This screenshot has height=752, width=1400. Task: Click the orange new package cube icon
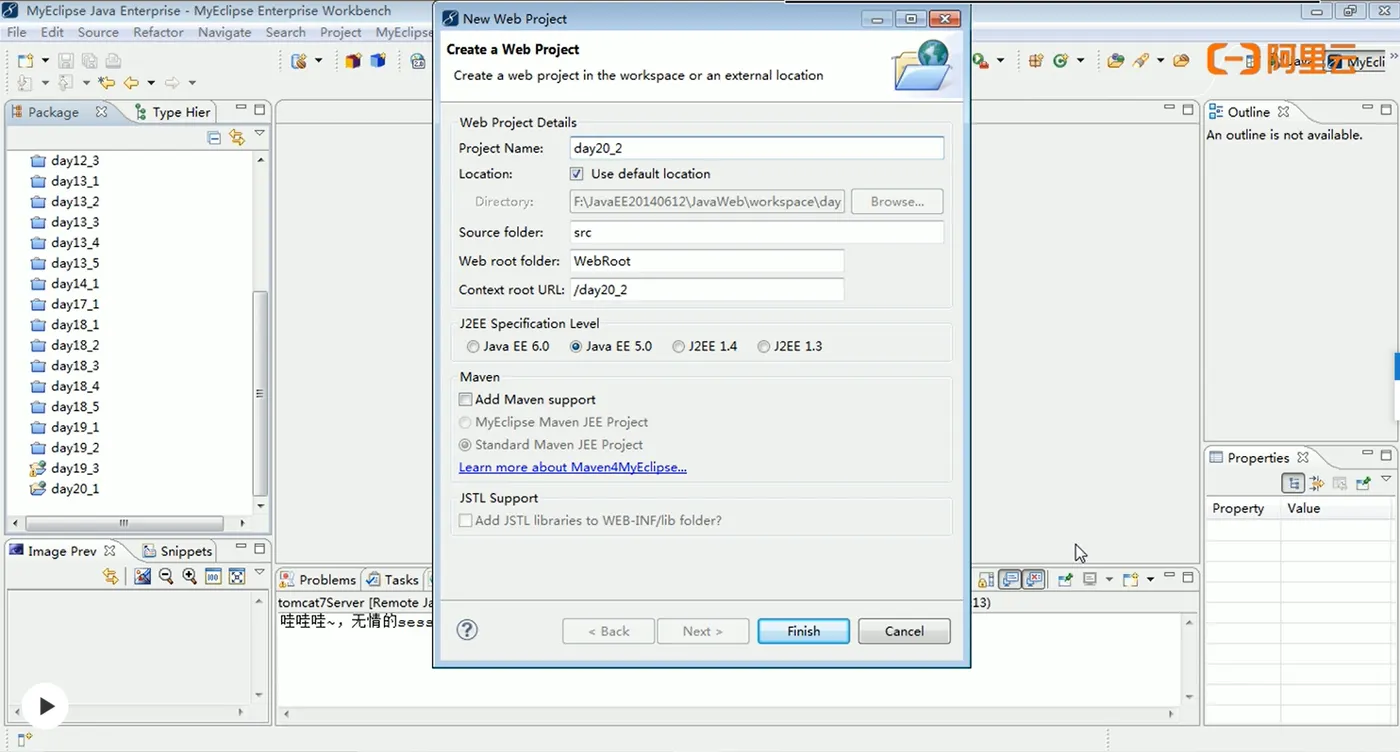click(x=353, y=61)
